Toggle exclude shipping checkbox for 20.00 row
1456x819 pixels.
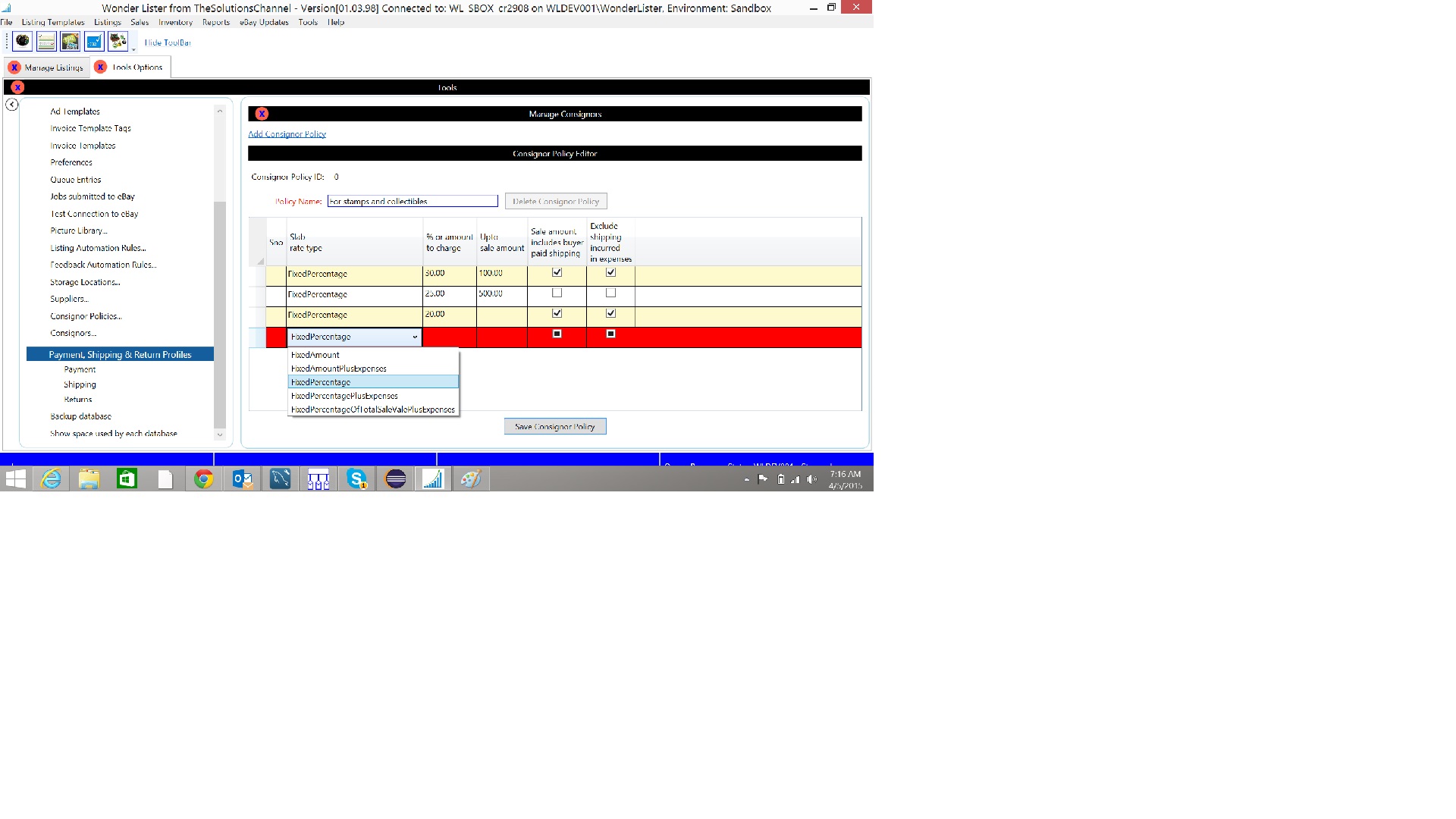[x=610, y=313]
